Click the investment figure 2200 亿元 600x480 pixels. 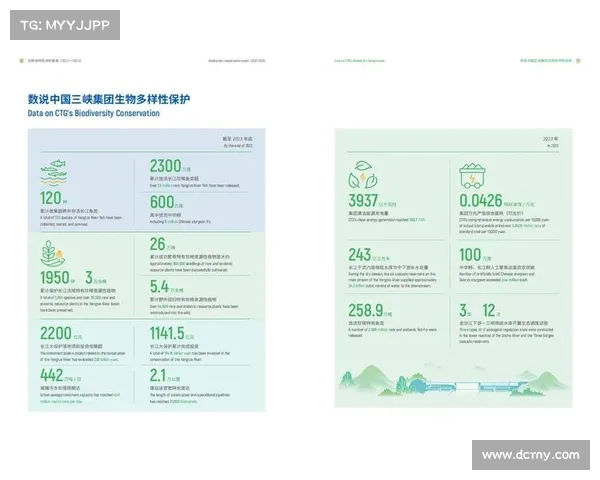point(60,333)
